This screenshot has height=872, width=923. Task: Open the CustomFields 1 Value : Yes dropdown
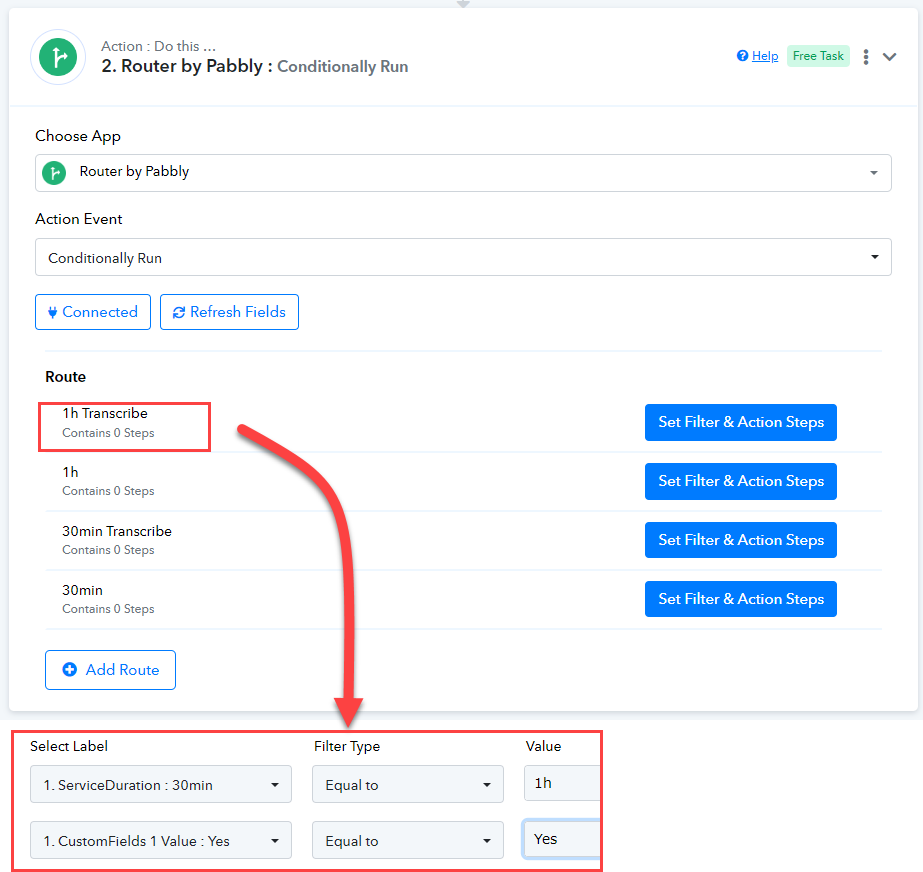161,840
